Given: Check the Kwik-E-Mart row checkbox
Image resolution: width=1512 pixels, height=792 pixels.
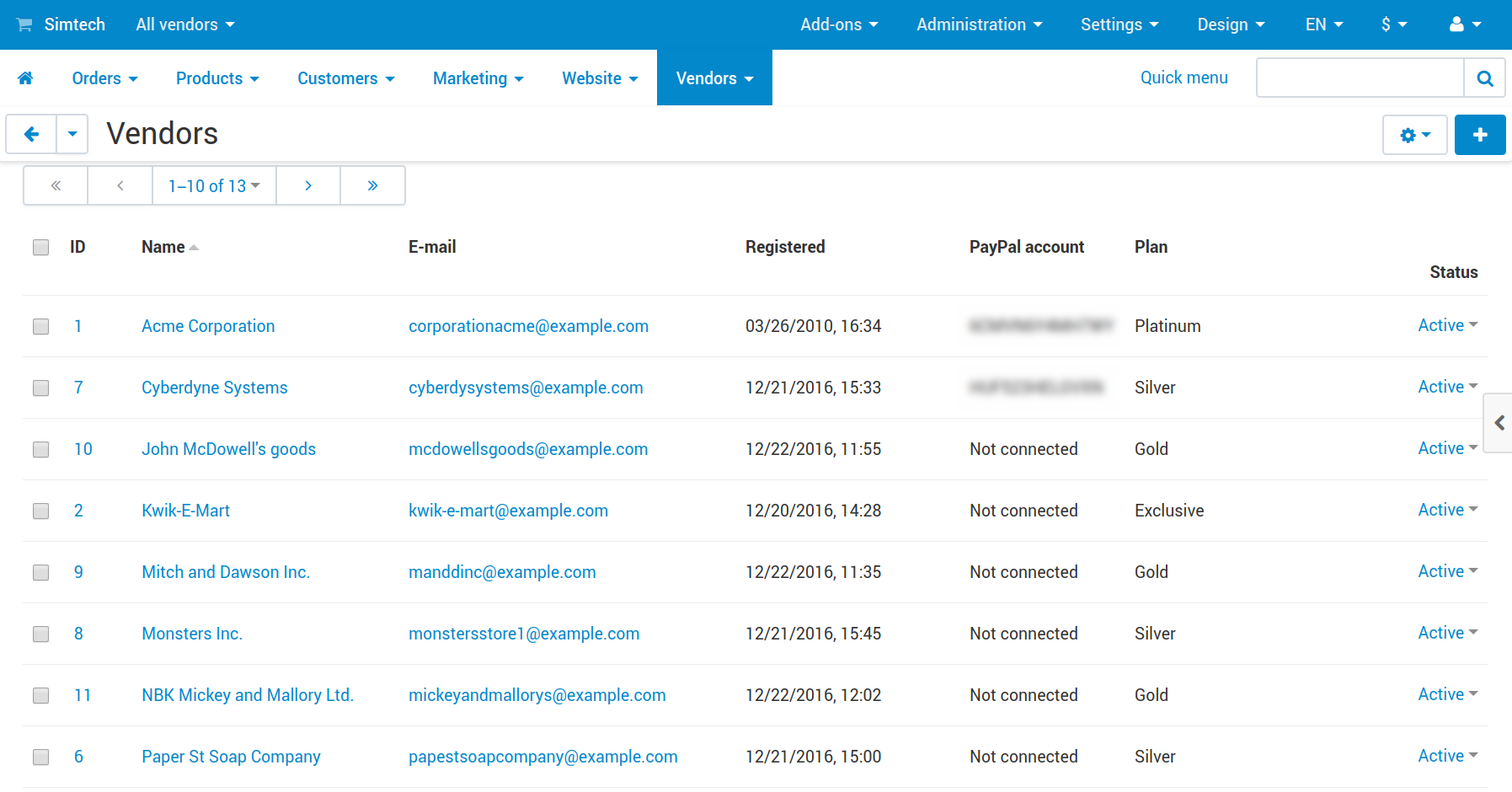Looking at the screenshot, I should 40,511.
